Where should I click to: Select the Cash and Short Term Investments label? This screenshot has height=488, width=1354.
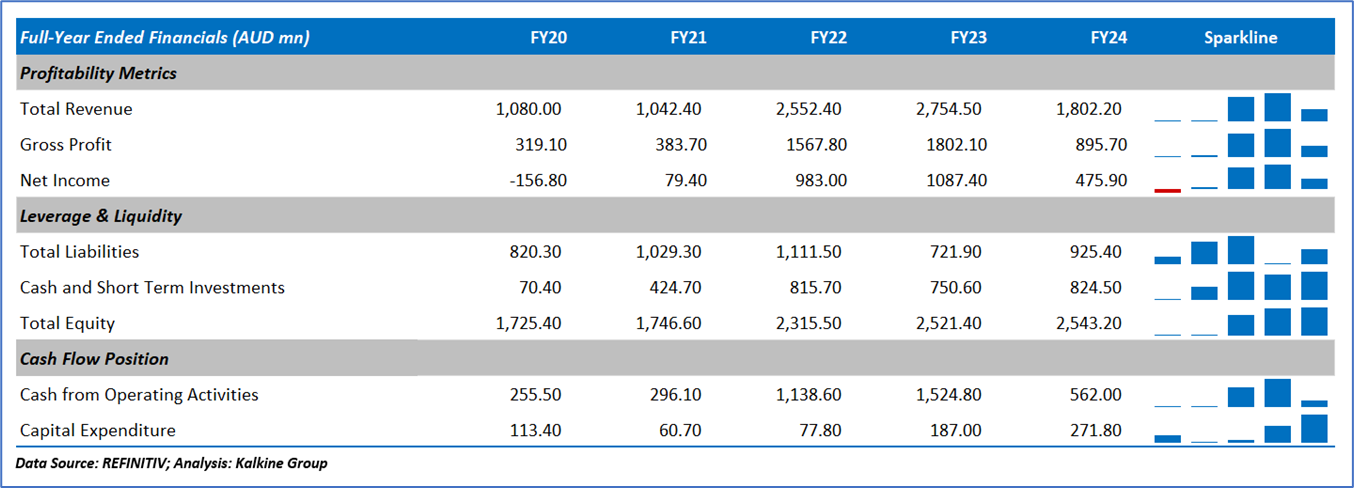152,288
